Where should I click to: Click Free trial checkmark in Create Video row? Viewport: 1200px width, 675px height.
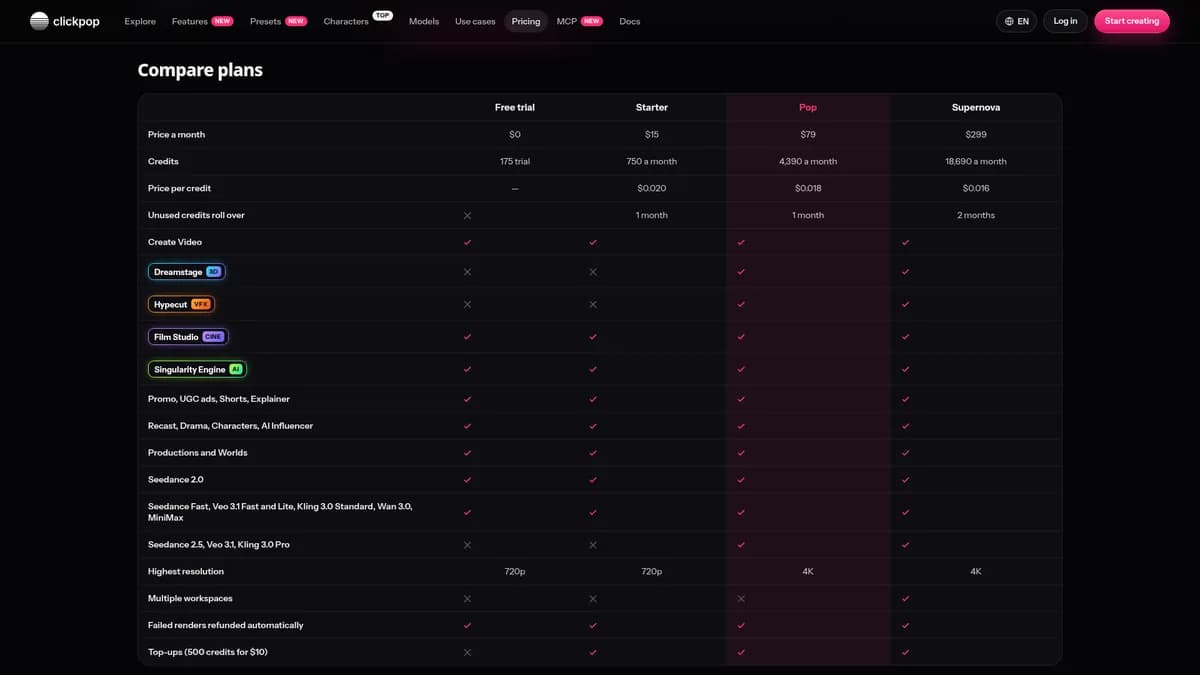pos(467,242)
